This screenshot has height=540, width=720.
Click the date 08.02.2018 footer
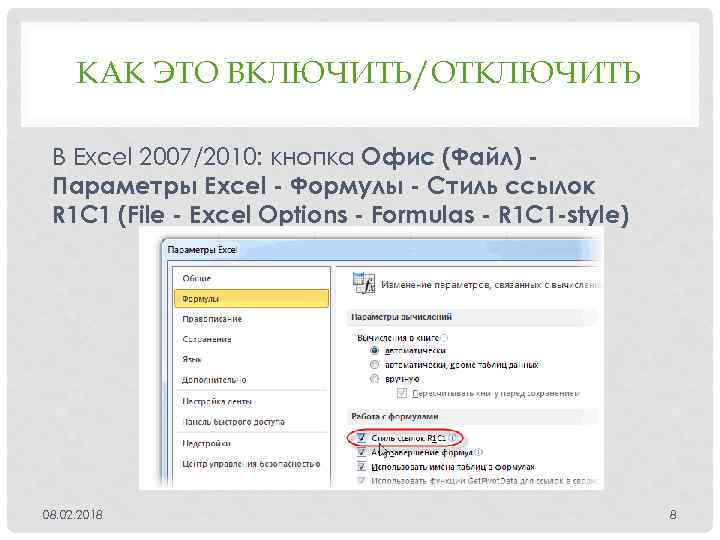pos(73,514)
